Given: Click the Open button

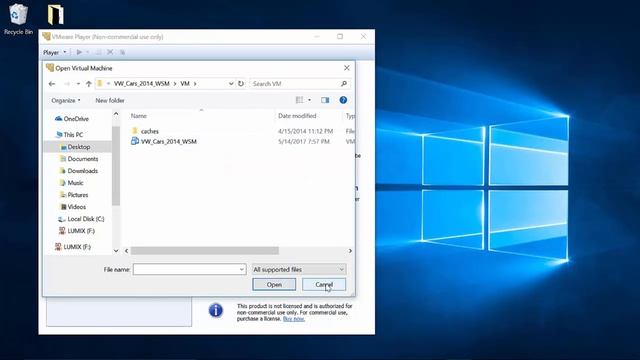Looking at the screenshot, I should (x=274, y=284).
